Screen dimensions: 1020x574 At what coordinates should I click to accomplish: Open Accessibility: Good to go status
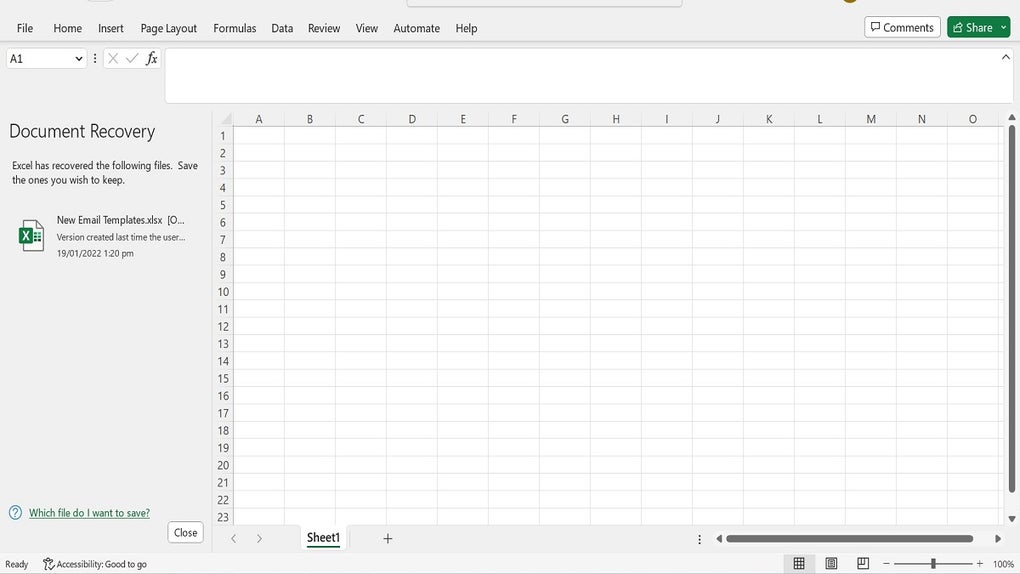coord(95,564)
